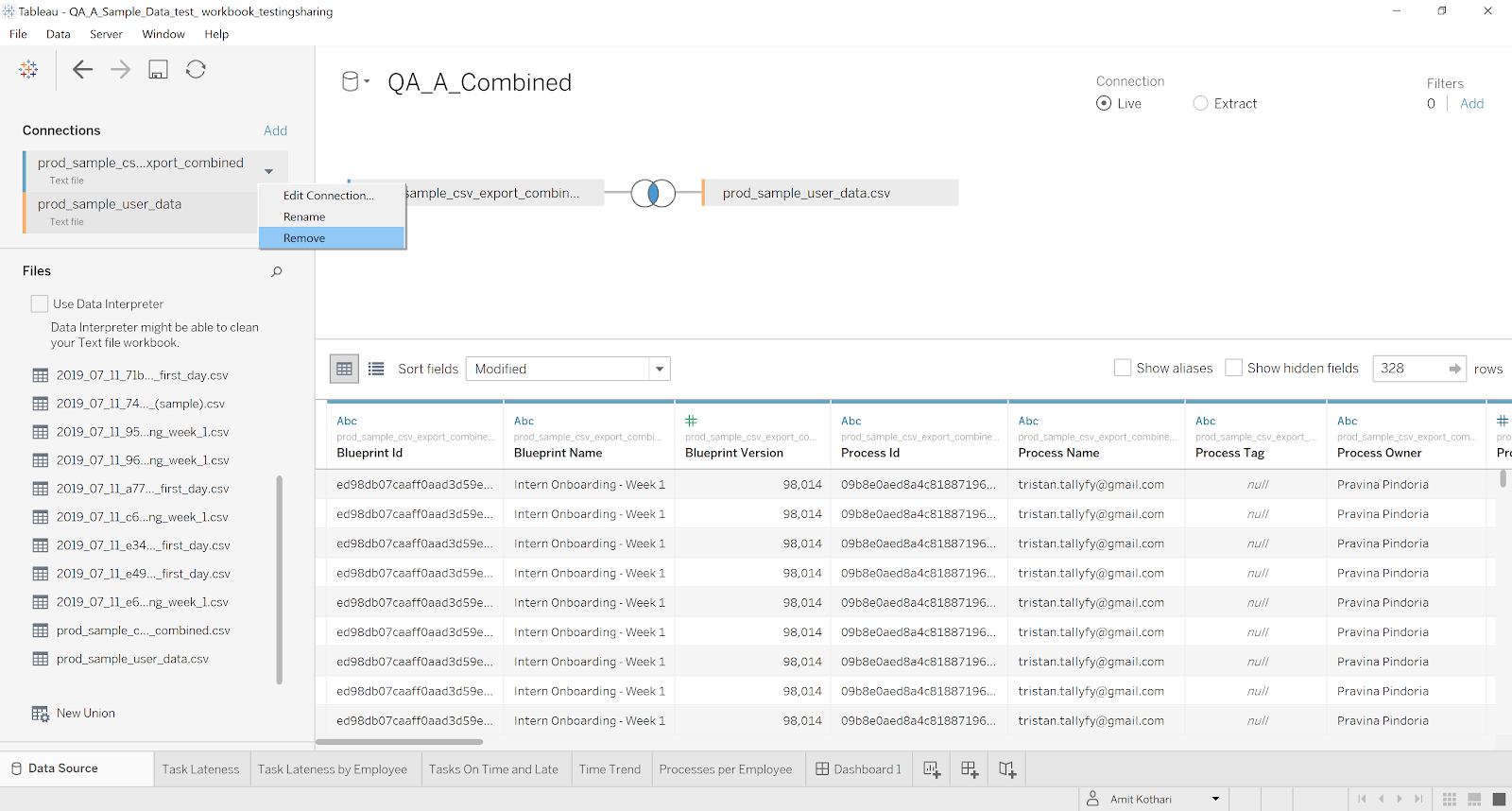Add a new story with the tab icon
The height and width of the screenshot is (811, 1512).
coord(1007,769)
